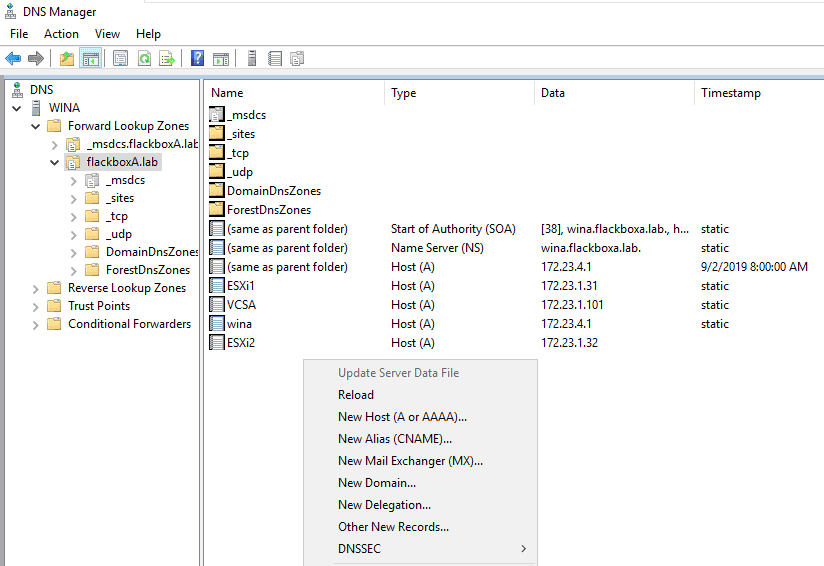Click the blue Back arrow in toolbar
The width and height of the screenshot is (824, 566).
(13, 59)
